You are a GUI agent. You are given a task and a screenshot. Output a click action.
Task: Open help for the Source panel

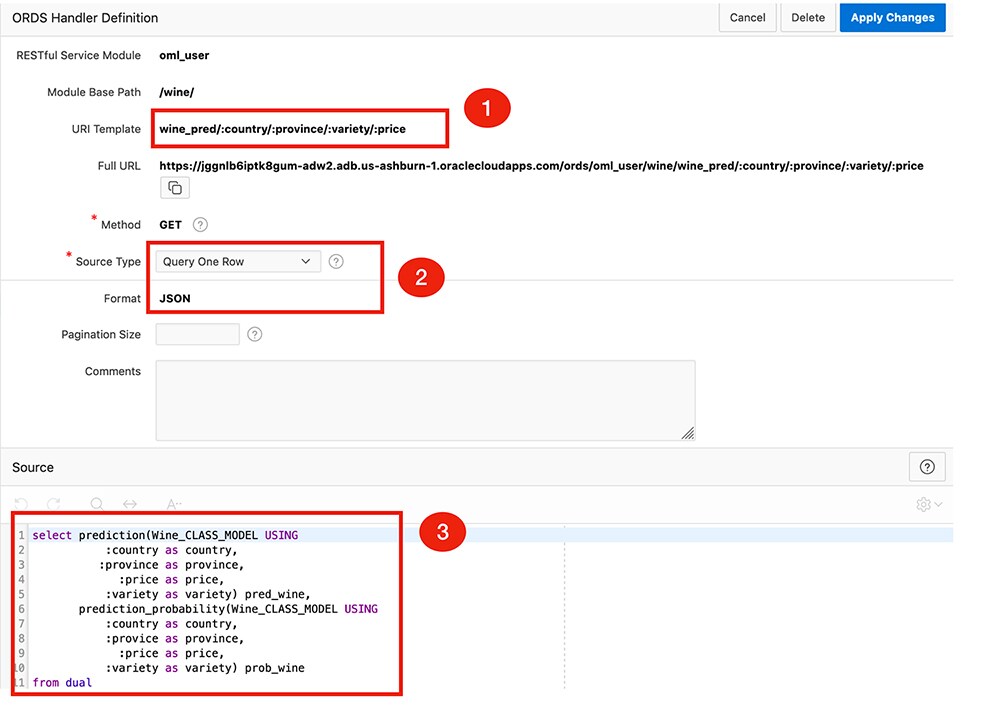click(x=927, y=466)
